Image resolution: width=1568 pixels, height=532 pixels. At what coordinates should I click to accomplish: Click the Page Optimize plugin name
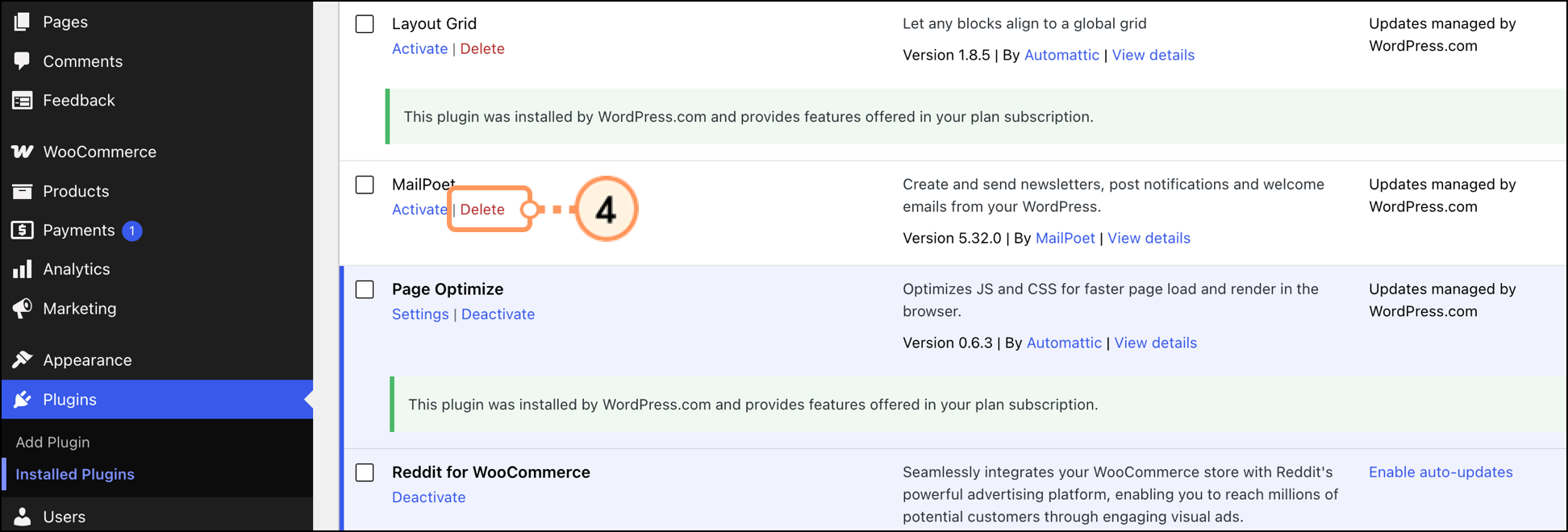tap(448, 289)
